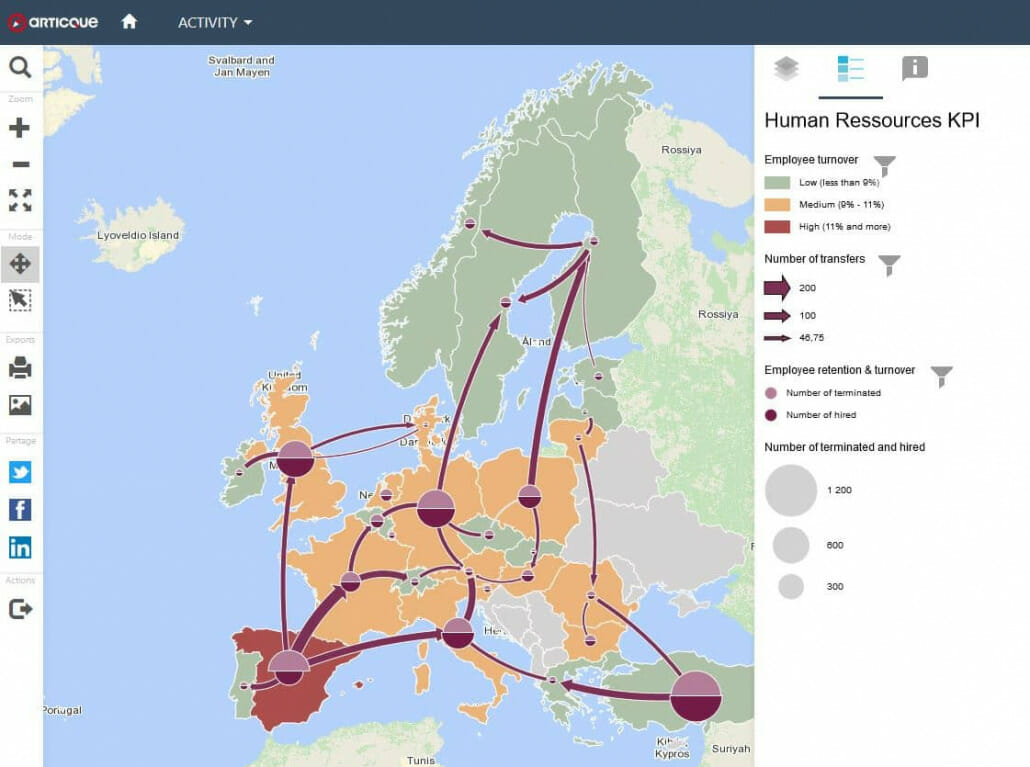The height and width of the screenshot is (767, 1030).
Task: Zoom in with the plus icon
Action: 20,128
